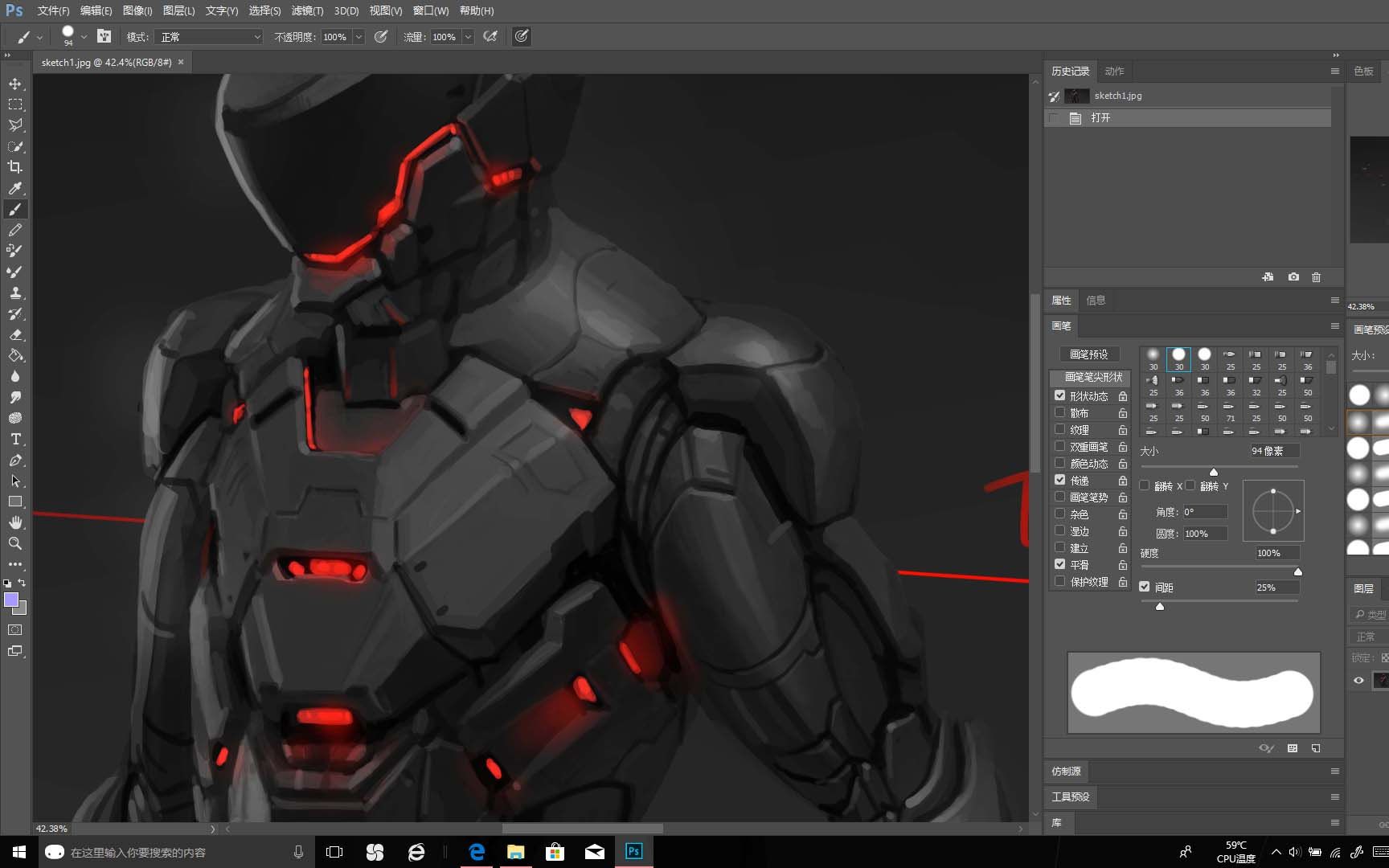Screen dimensions: 1389x868
Task: Select the Rectangular Marquee tool
Action: [x=15, y=104]
